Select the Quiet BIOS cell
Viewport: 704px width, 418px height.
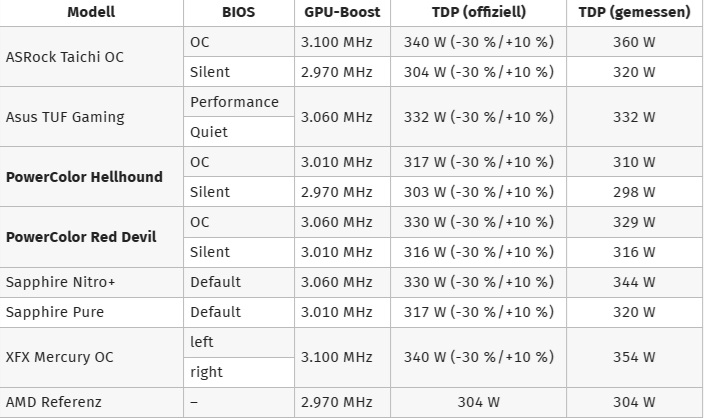tap(209, 132)
